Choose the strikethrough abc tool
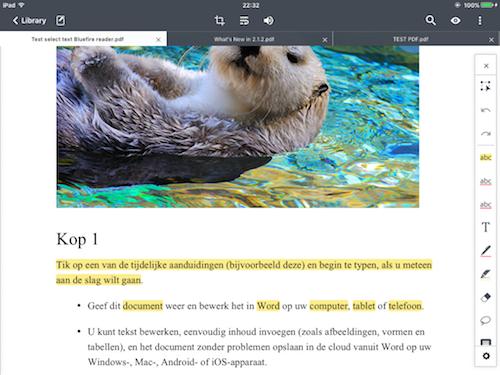 [x=486, y=204]
